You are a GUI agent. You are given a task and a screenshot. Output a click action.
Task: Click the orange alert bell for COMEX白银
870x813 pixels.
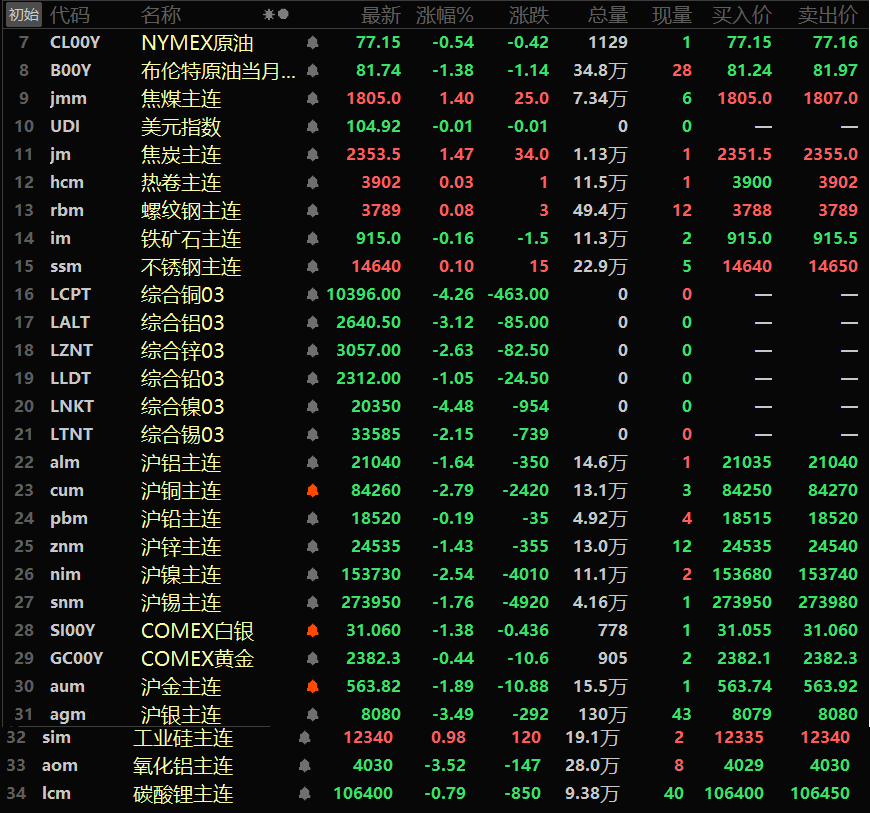(312, 631)
